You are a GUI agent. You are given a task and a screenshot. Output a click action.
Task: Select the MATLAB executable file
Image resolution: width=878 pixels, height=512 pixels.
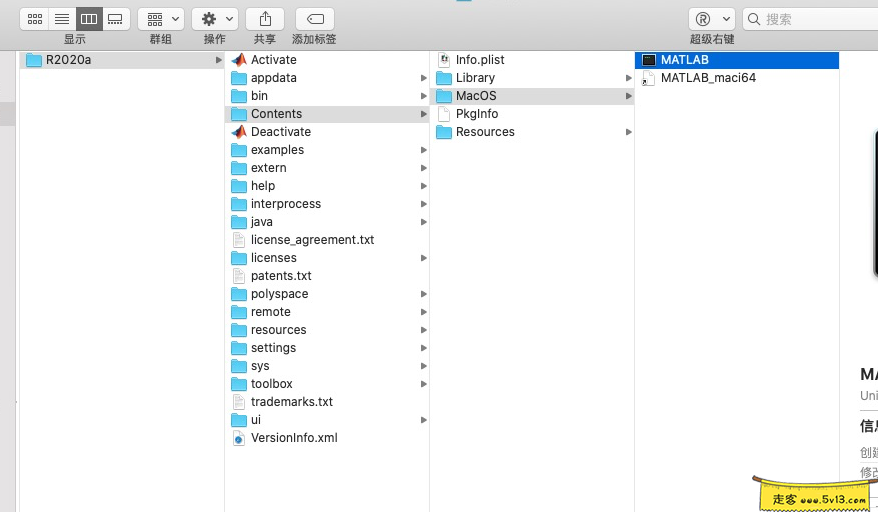684,60
